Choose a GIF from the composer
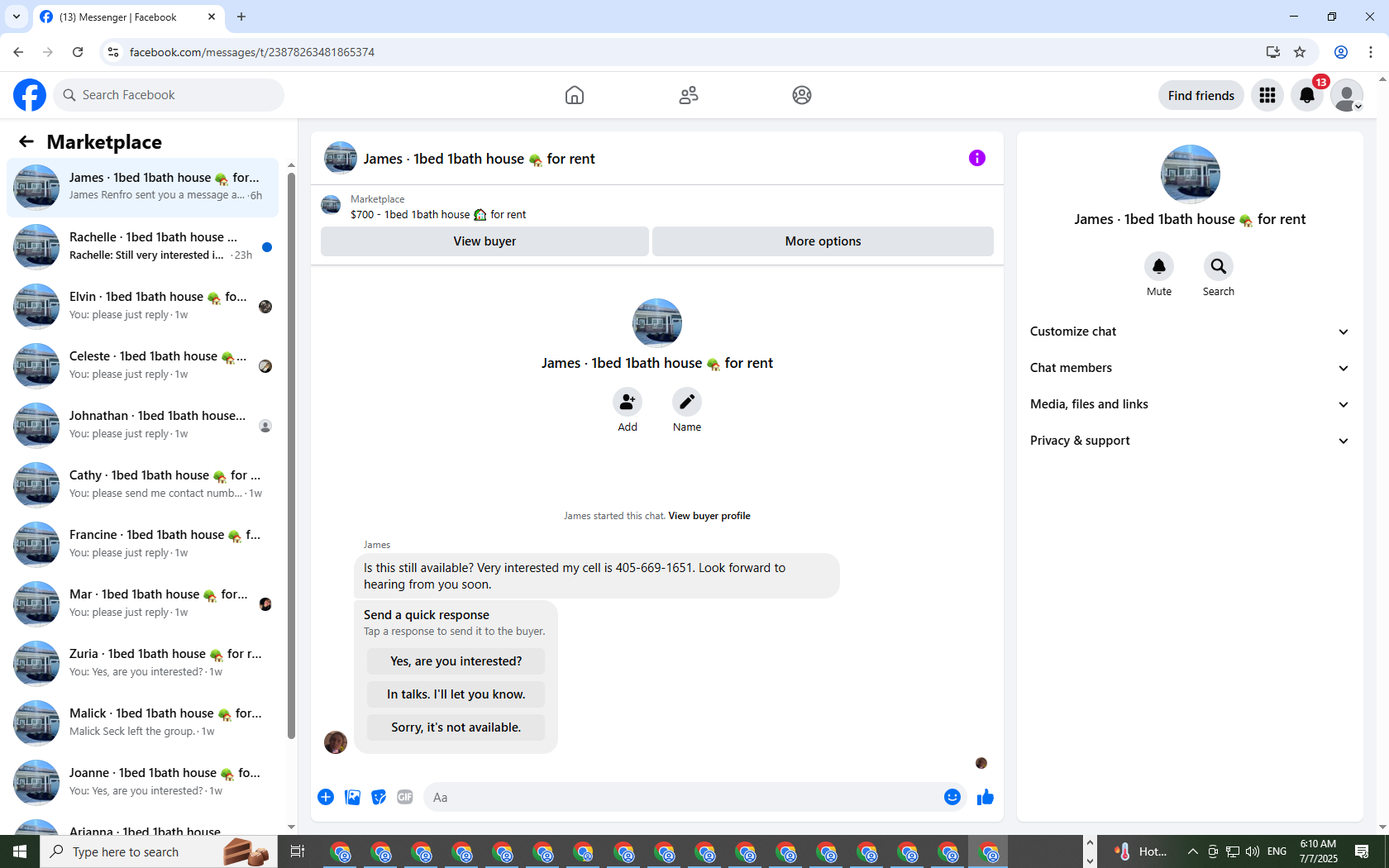The image size is (1389, 868). [405, 797]
